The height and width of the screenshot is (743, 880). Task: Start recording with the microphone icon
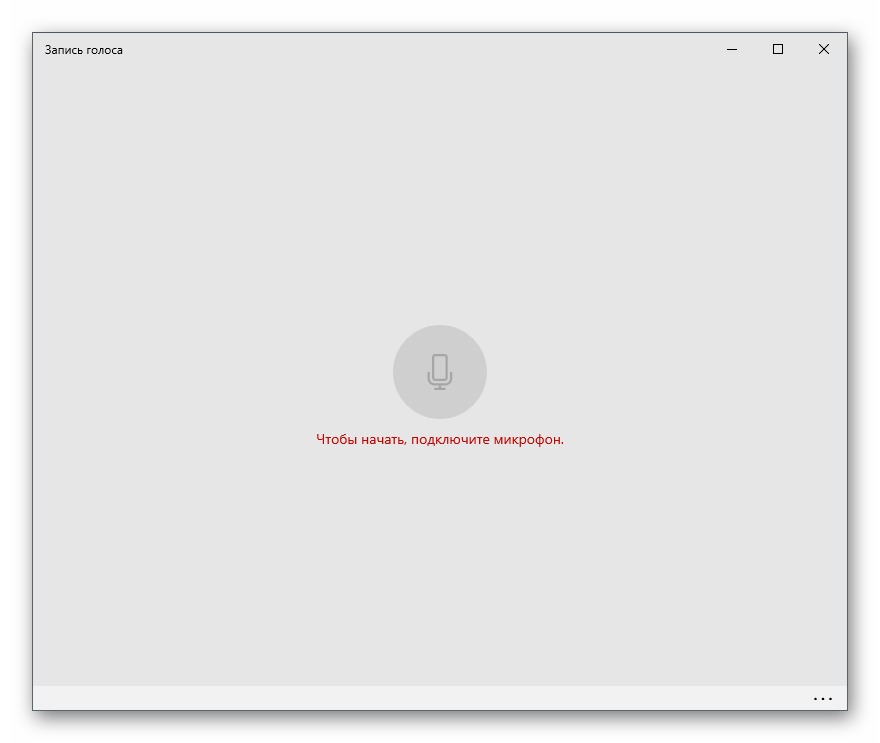click(x=439, y=371)
